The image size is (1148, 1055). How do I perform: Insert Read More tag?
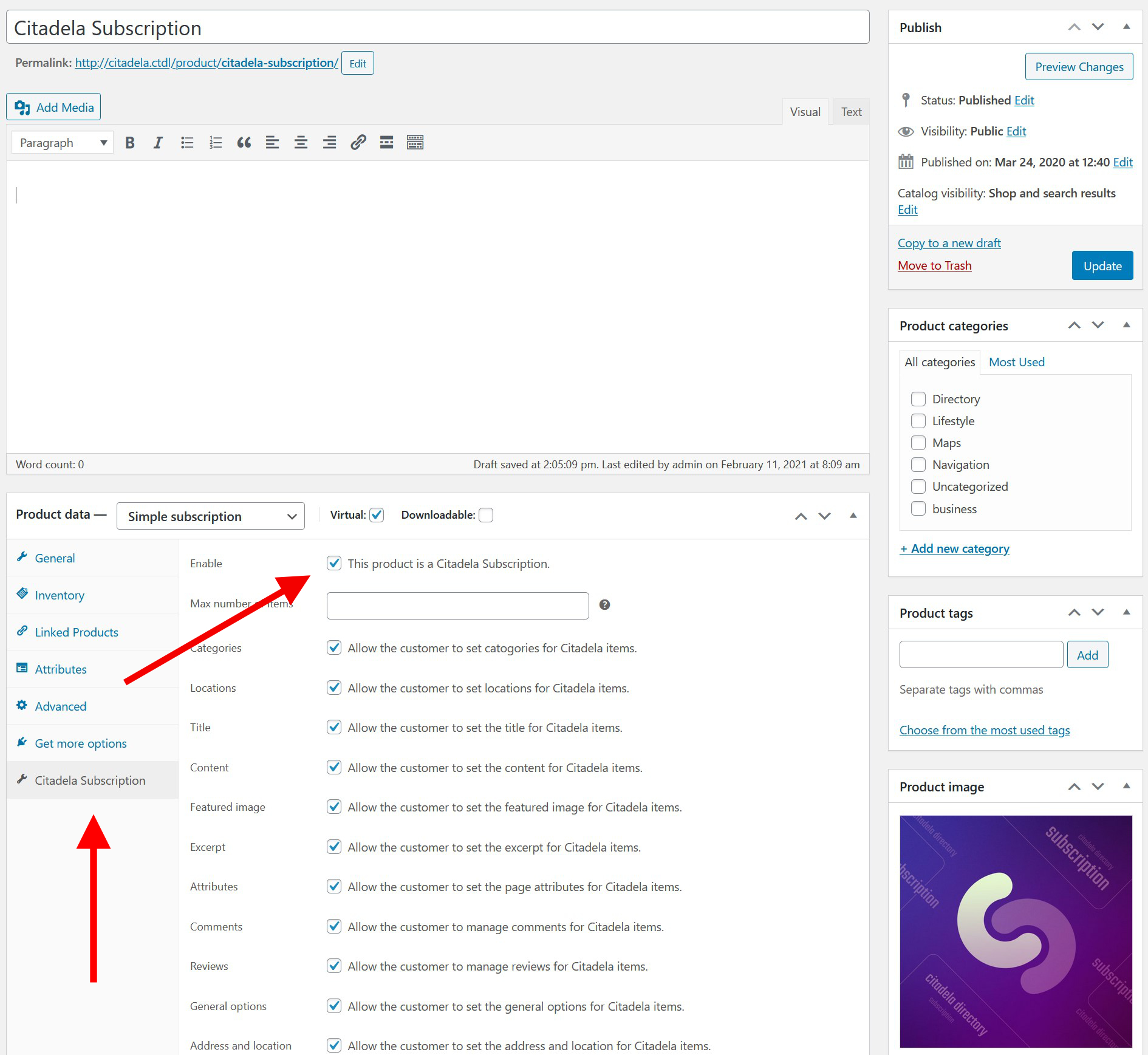tap(386, 143)
